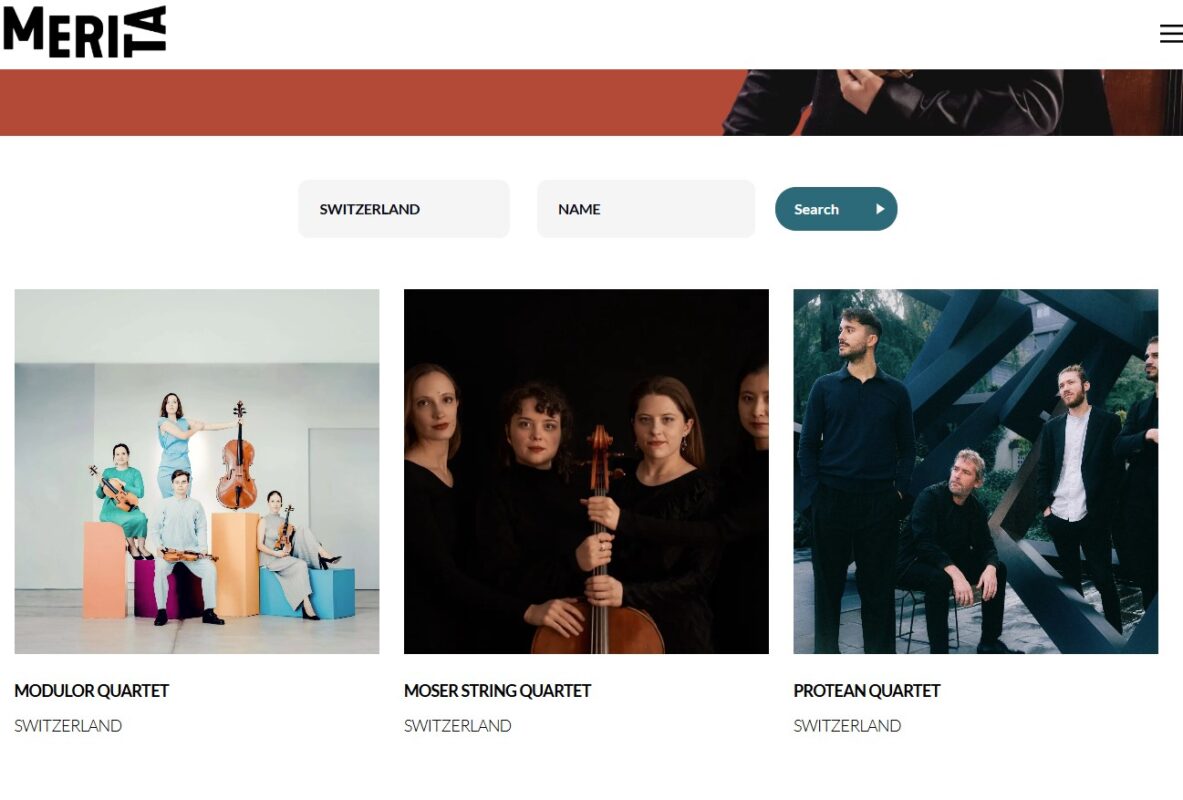Open the Switzerland country dropdown
This screenshot has width=1183, height=800.
(x=404, y=209)
